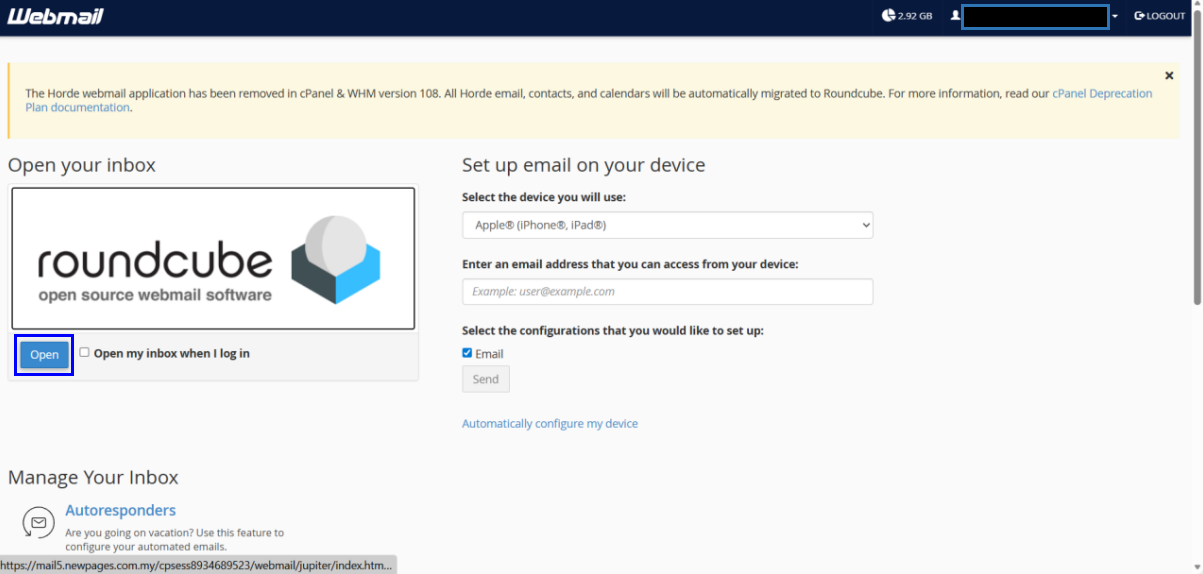
Task: Click the Send button
Action: 485,379
